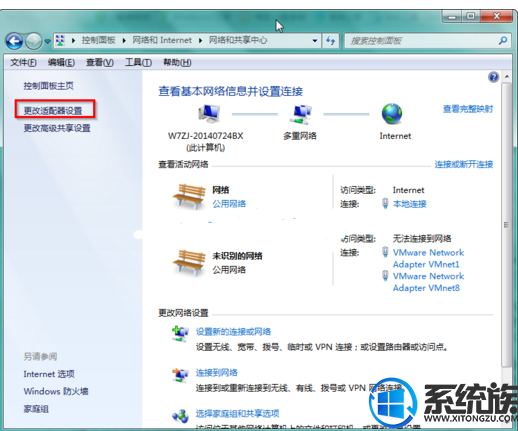Screen dimensions: 518x431
Task: Open the 文件(F) menu
Action: (23, 62)
